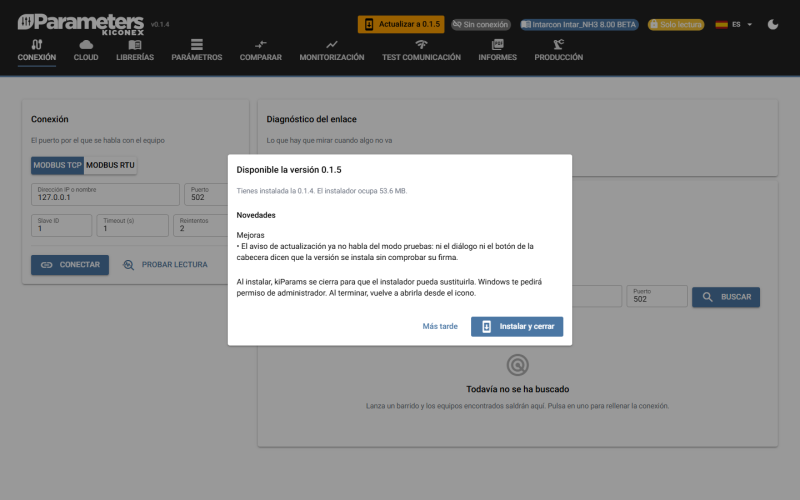Click the CLOUD tab label
Viewport: 800px width, 500px height.
click(x=86, y=58)
